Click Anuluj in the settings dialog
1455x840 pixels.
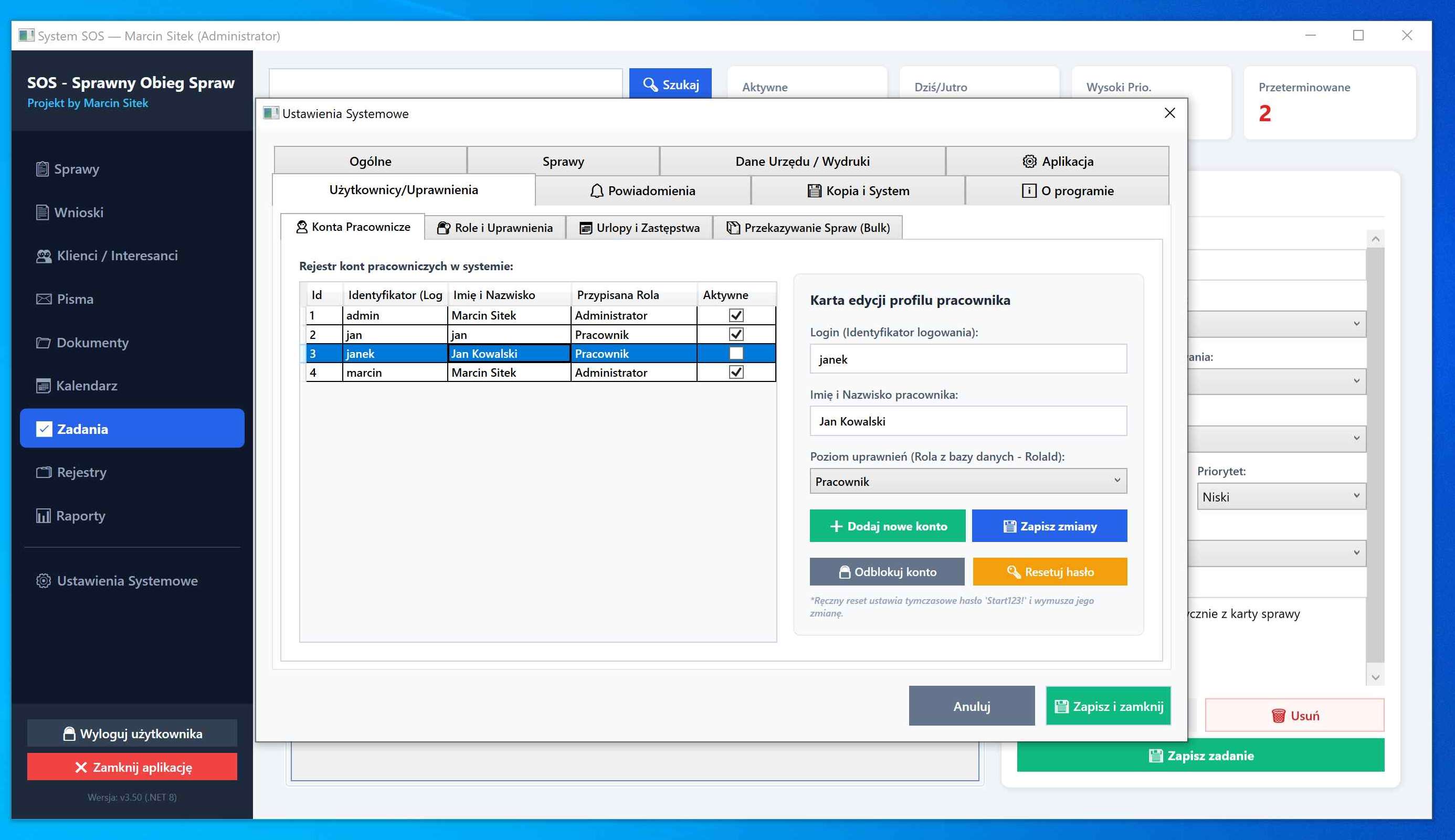tap(972, 706)
